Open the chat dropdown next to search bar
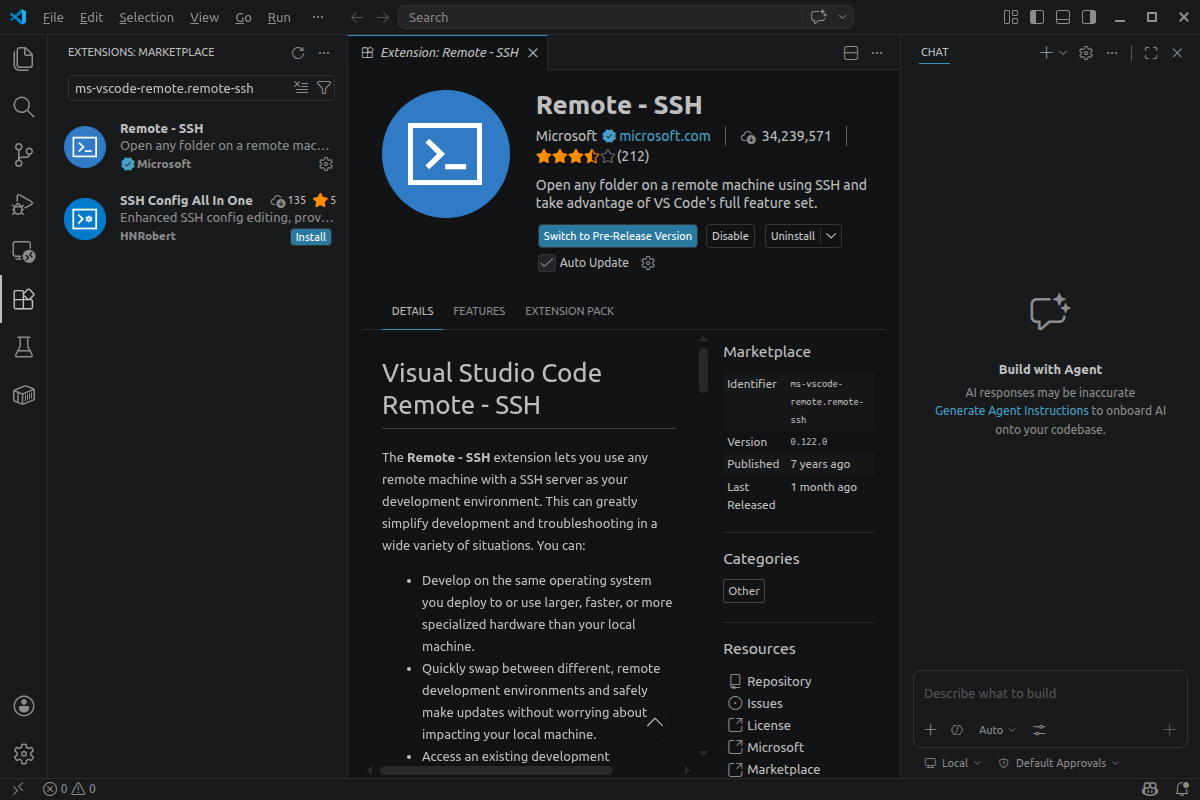The image size is (1200, 800). [x=842, y=17]
